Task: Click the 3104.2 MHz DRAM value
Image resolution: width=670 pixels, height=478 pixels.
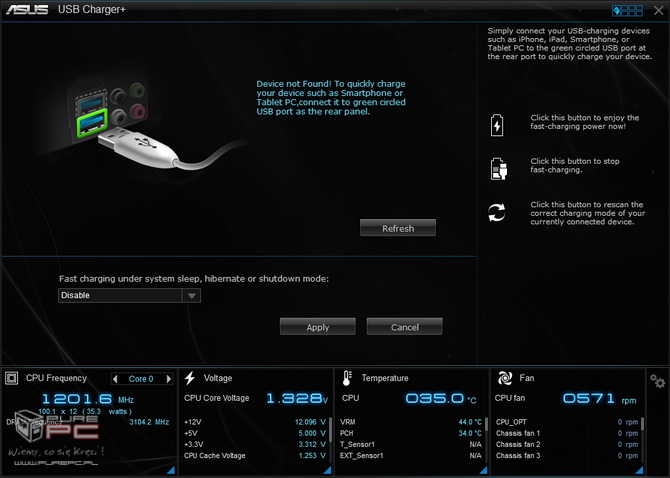Action: coord(149,422)
